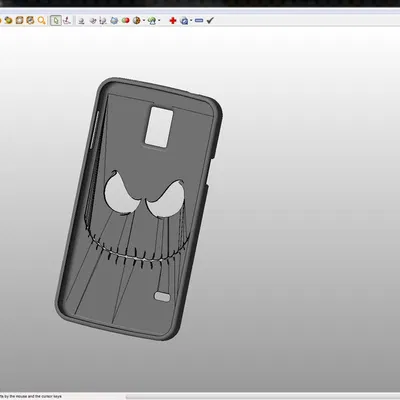Open dropdown arrow beside brown sphere icon

point(144,21)
